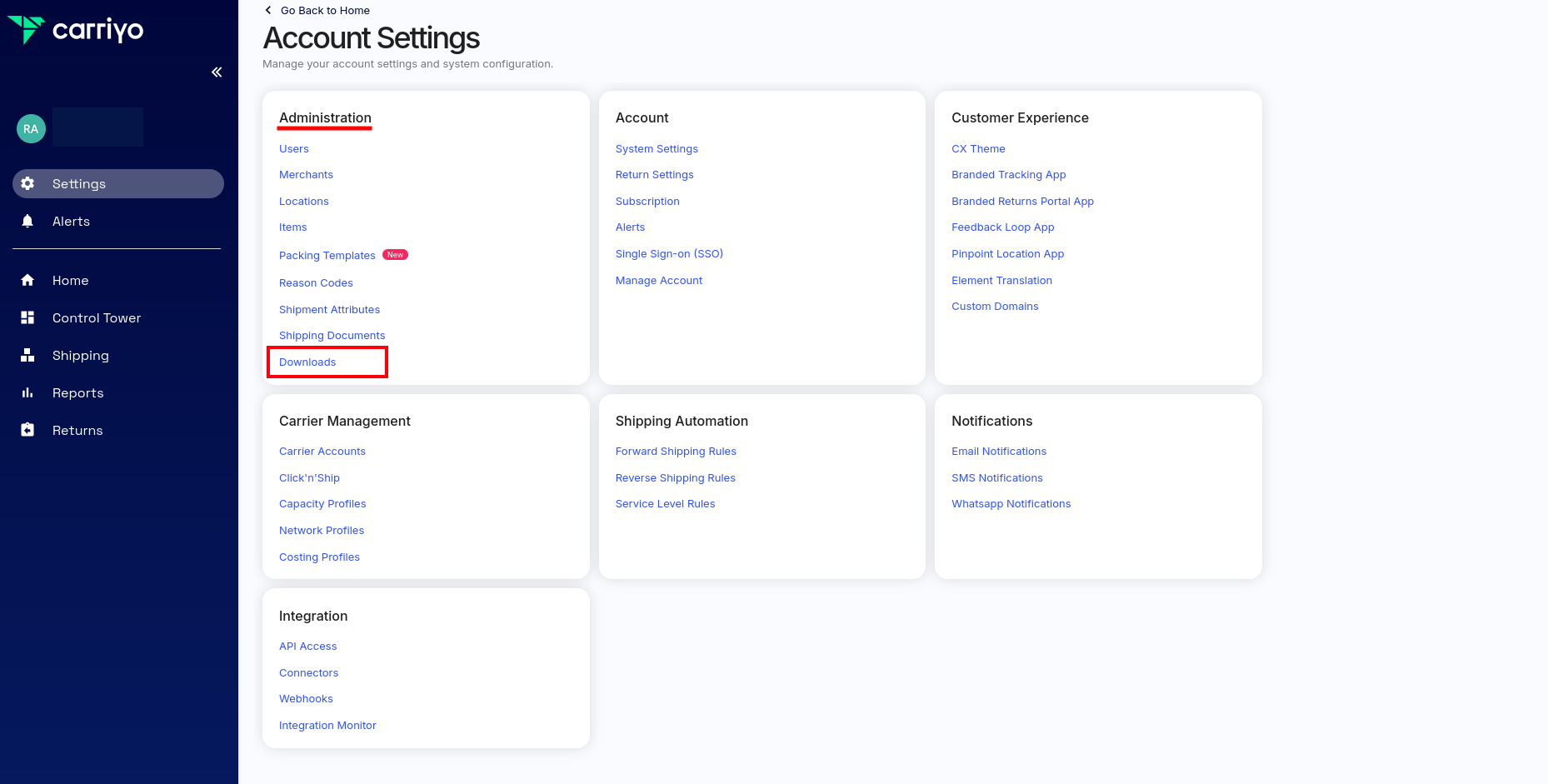The image size is (1548, 784).
Task: Open Costing Profiles link
Action: click(x=319, y=557)
